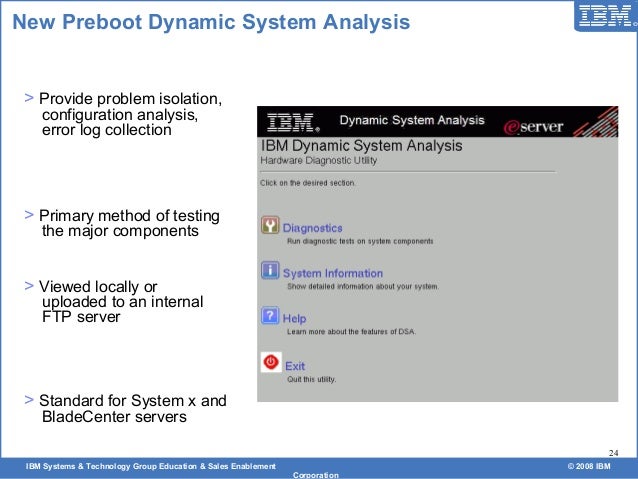Image resolution: width=638 pixels, height=479 pixels.
Task: Click the Diagnostics wrench icon
Action: [270, 225]
